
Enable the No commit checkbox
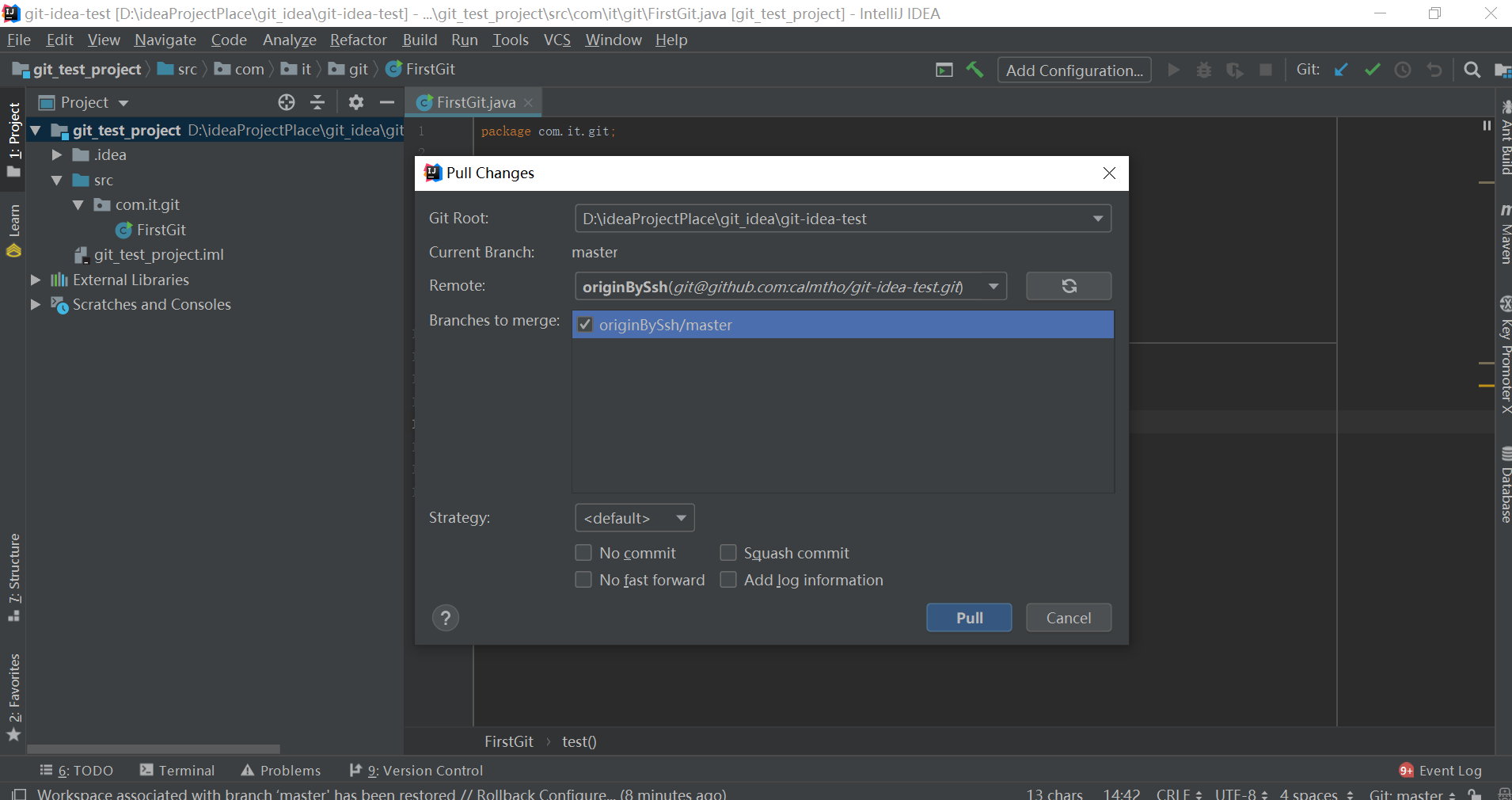[x=583, y=553]
